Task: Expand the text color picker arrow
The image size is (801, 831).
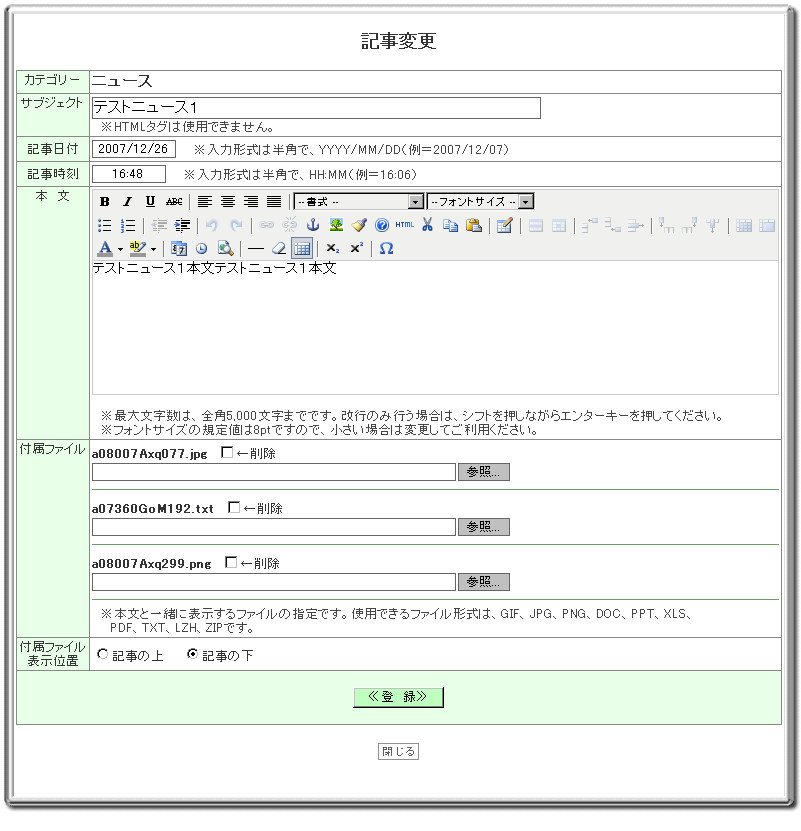Action: [x=120, y=249]
